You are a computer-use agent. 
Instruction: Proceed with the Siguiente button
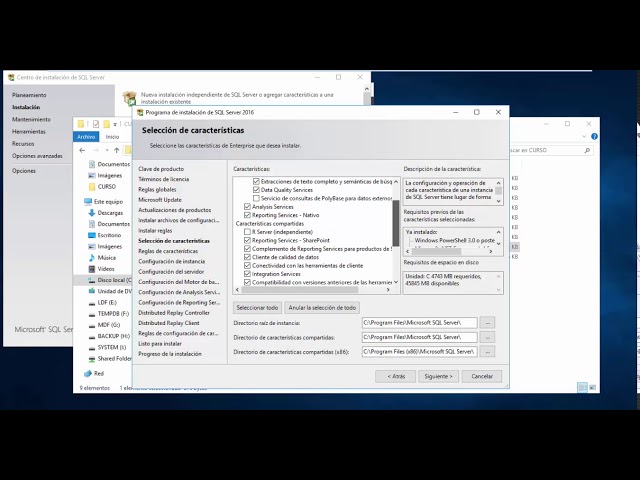click(438, 376)
